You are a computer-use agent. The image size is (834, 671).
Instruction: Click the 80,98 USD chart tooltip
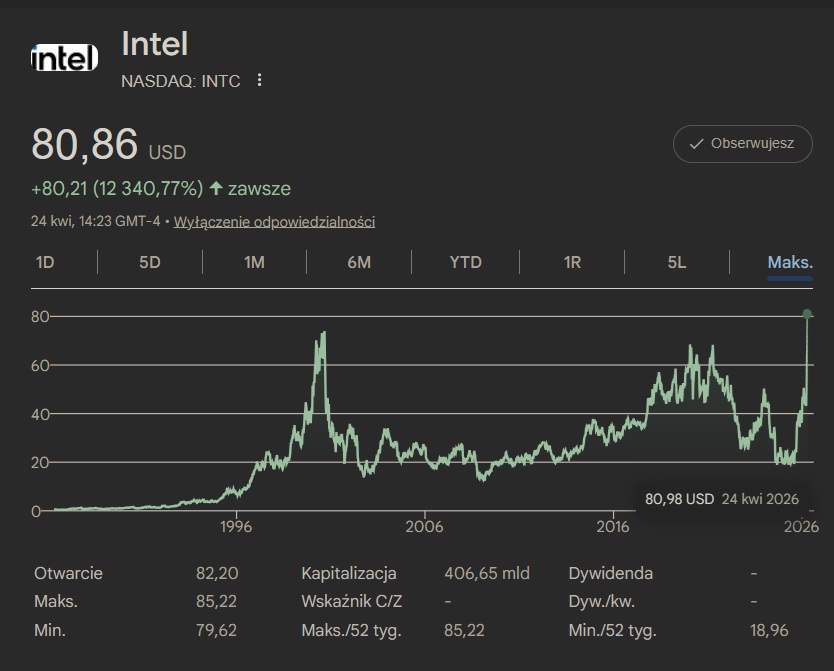(722, 499)
